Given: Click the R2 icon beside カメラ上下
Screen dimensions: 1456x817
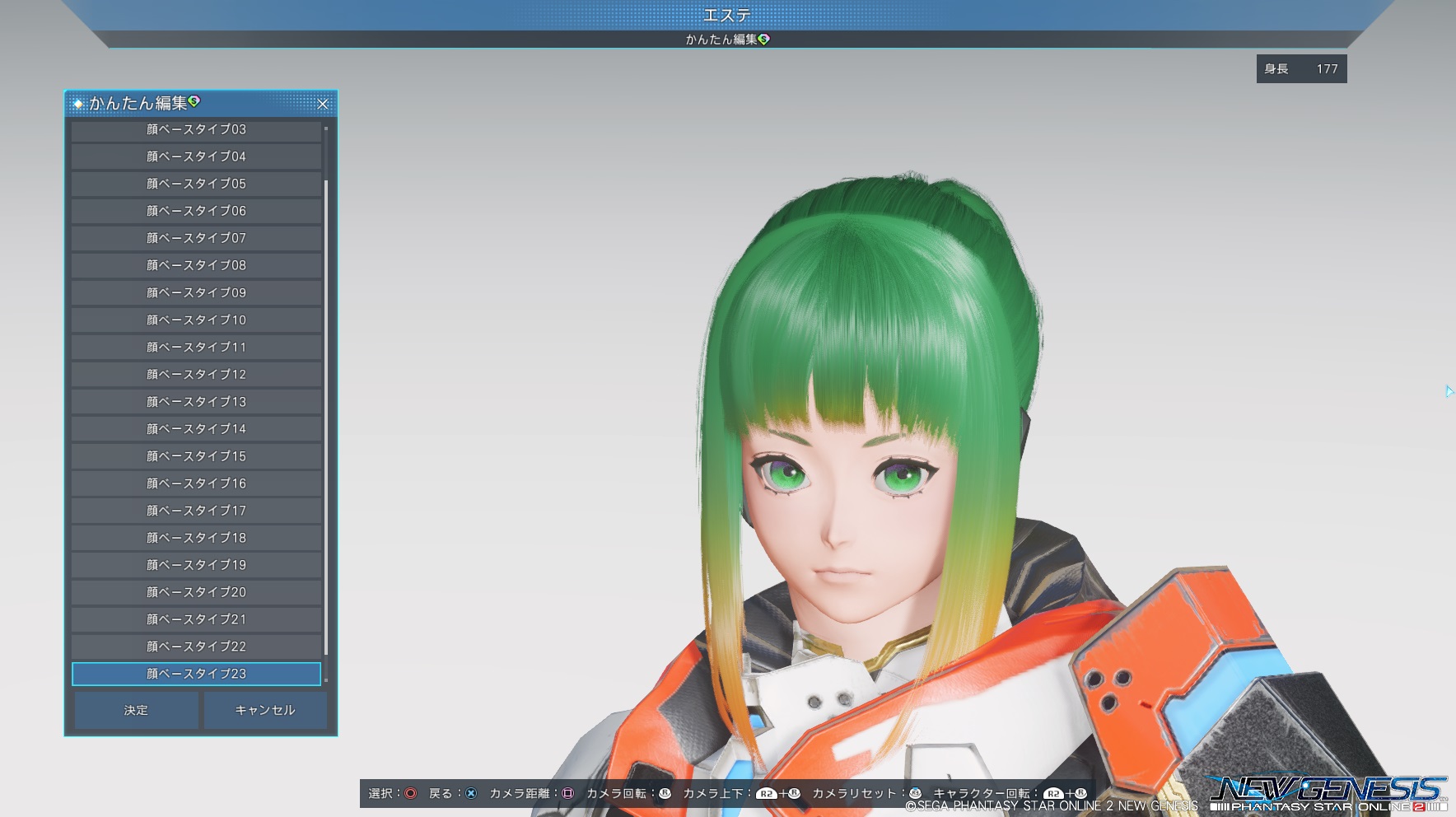Looking at the screenshot, I should click(x=766, y=793).
